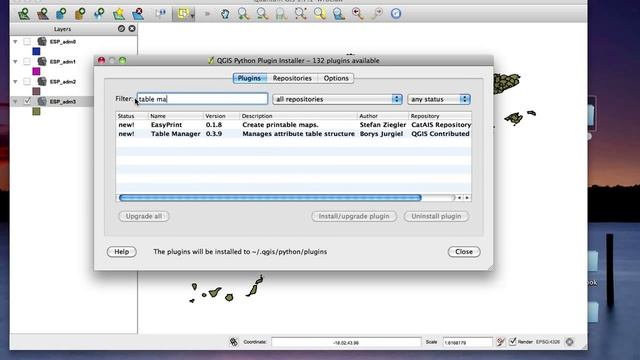Activate the Pan Map hand tool
The image size is (640, 360).
[x=225, y=14]
